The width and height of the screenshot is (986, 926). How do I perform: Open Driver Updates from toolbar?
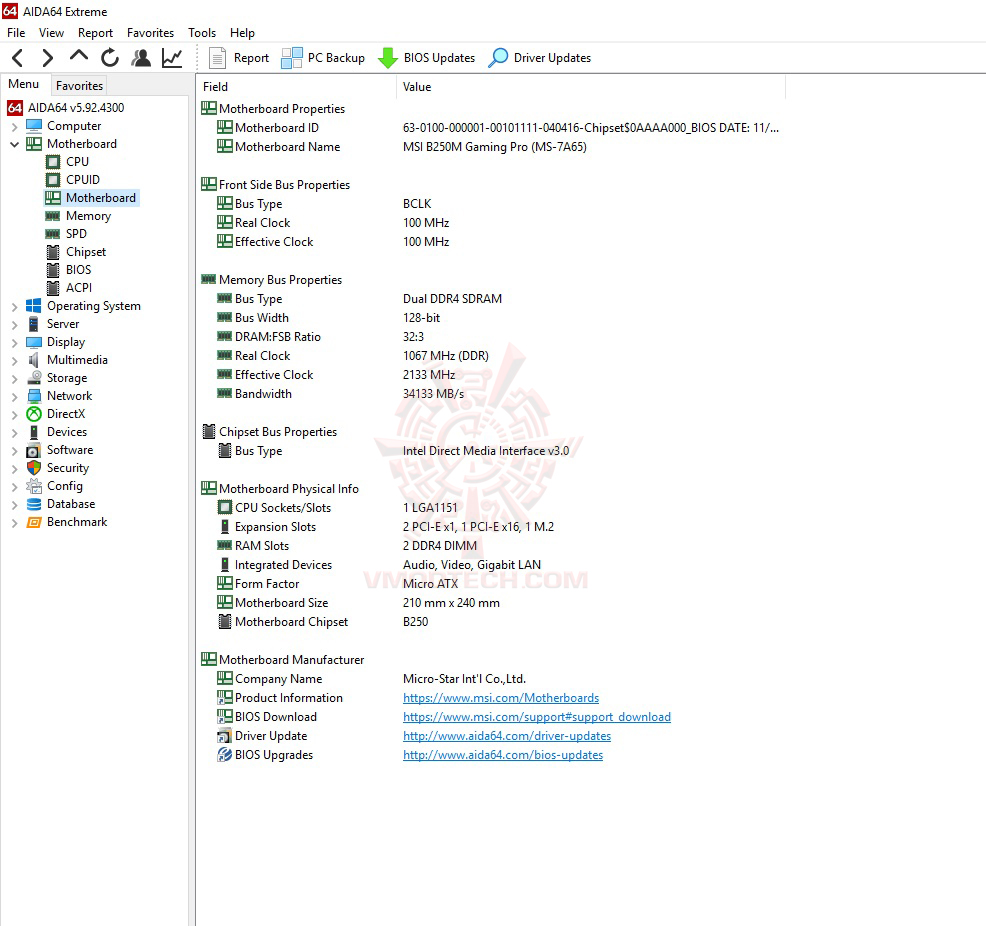pos(540,58)
